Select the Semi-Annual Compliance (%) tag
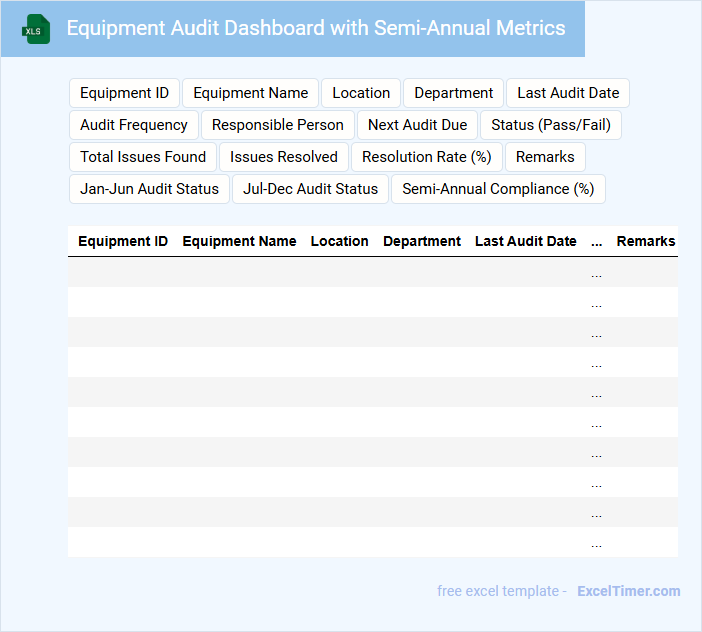Image resolution: width=702 pixels, height=632 pixels. tap(498, 189)
